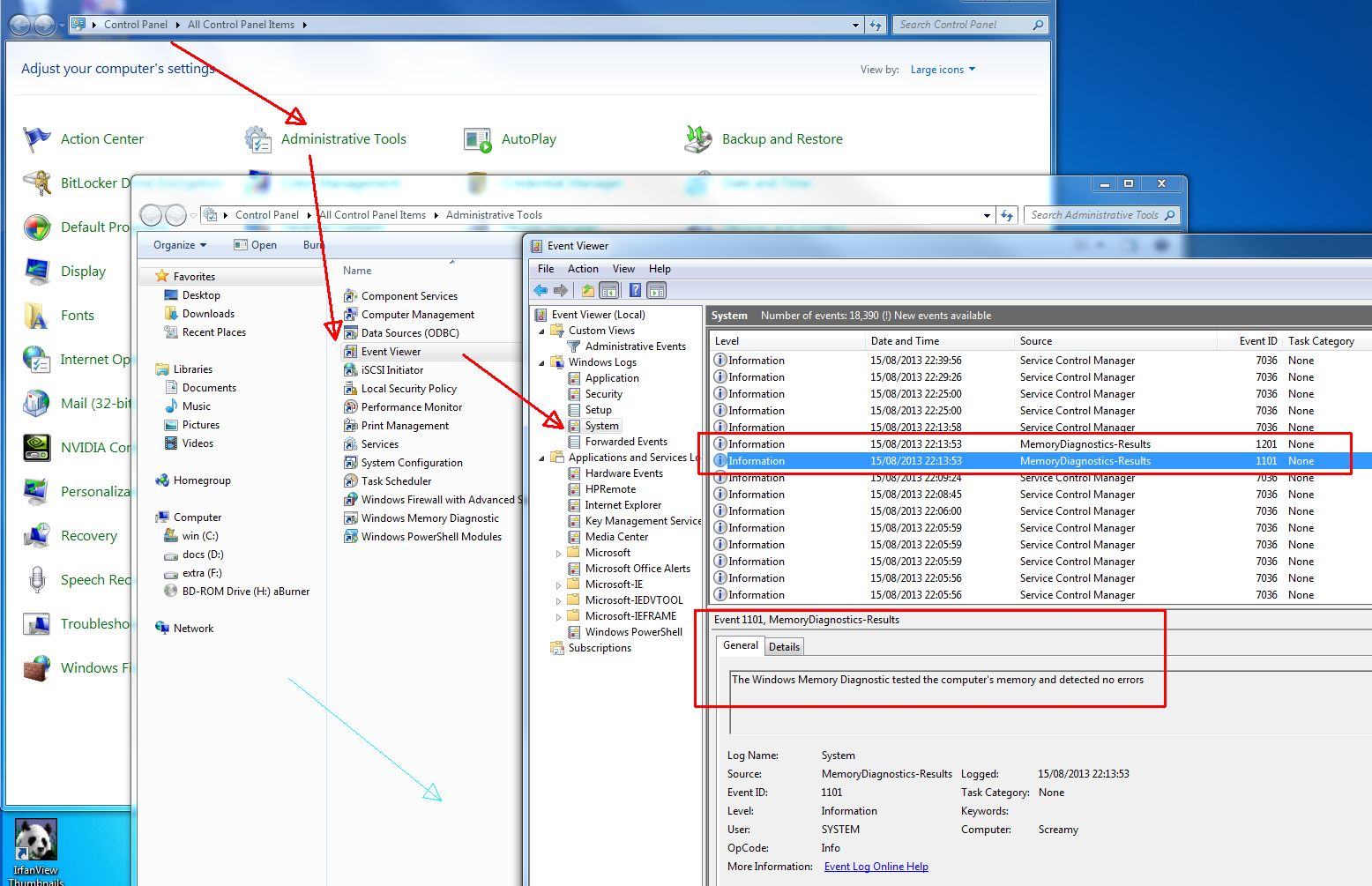Switch to the General tab
Viewport: 1372px width, 886px height.
pos(740,645)
